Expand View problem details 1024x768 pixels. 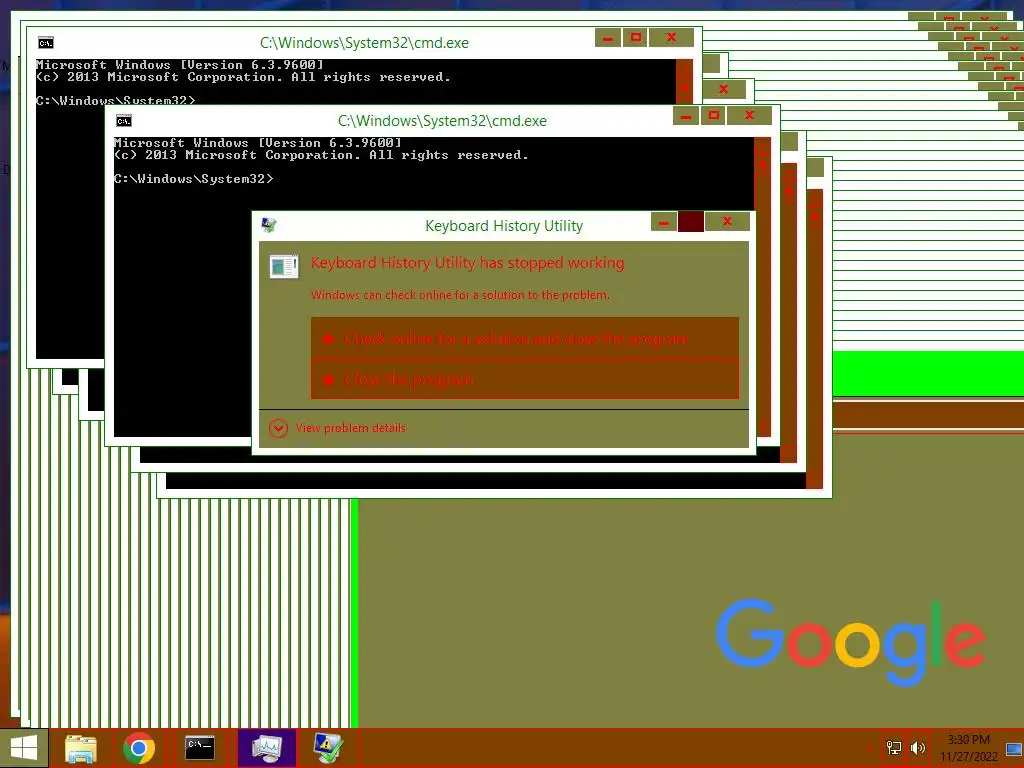(338, 428)
